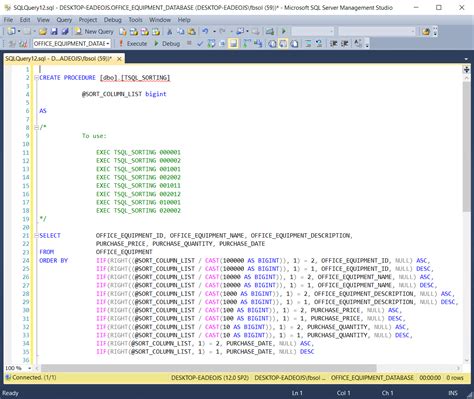Click the Analysis Services DMX Query icon

click(x=145, y=32)
